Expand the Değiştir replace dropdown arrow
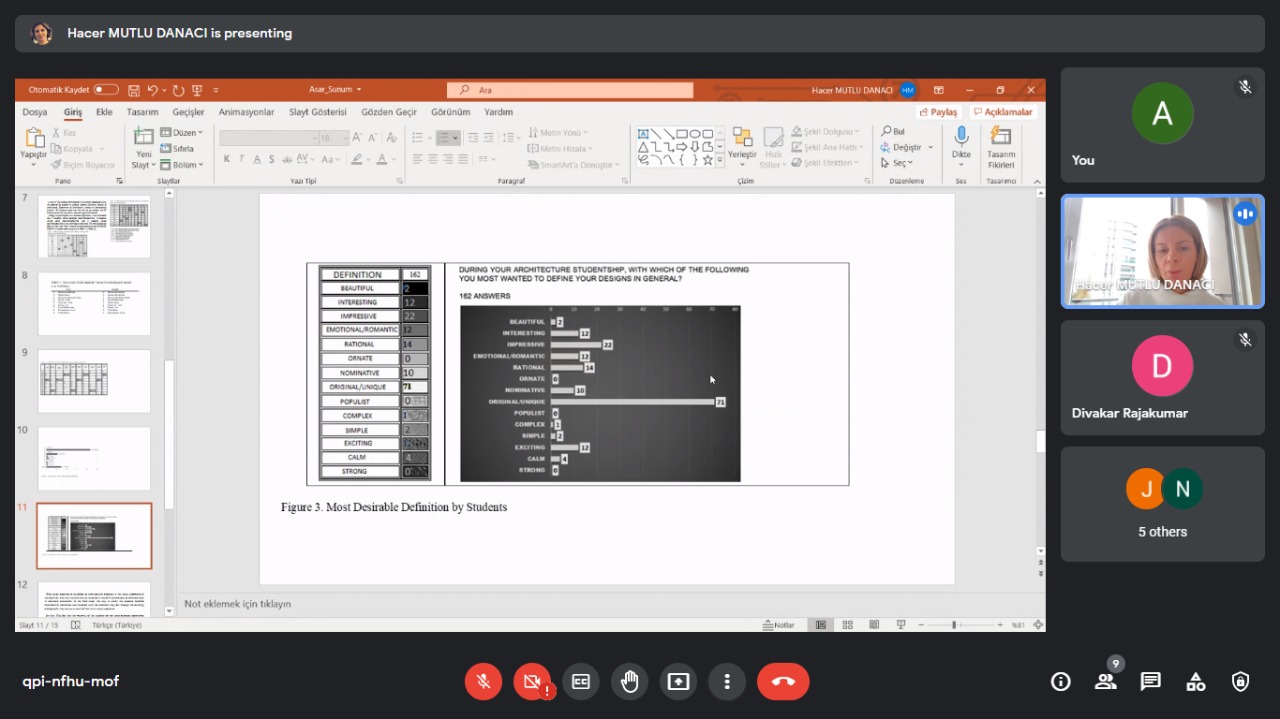This screenshot has width=1280, height=719. click(930, 147)
